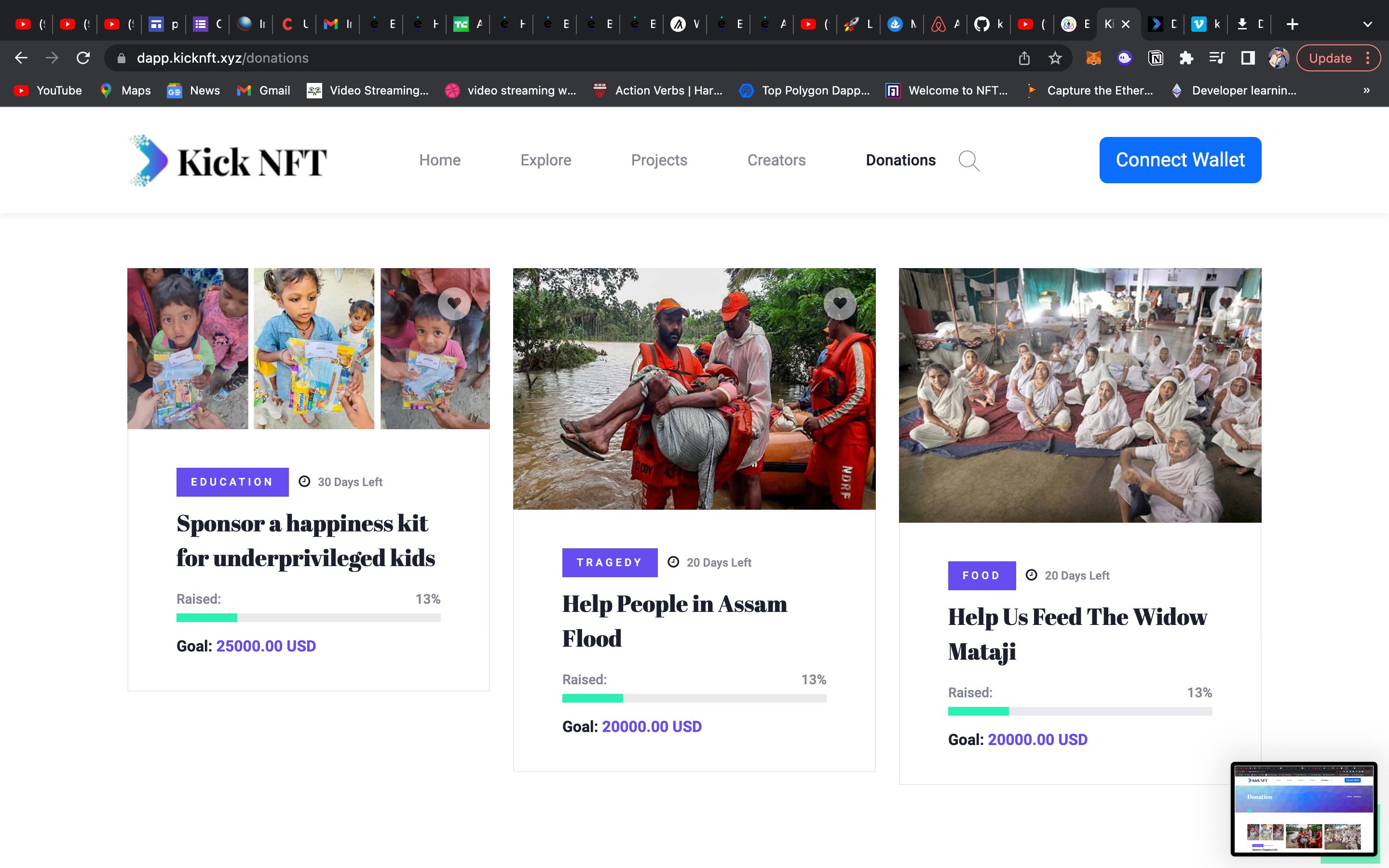This screenshot has height=868, width=1389.
Task: Click the EDUCATION category badge toggle
Action: [x=232, y=481]
